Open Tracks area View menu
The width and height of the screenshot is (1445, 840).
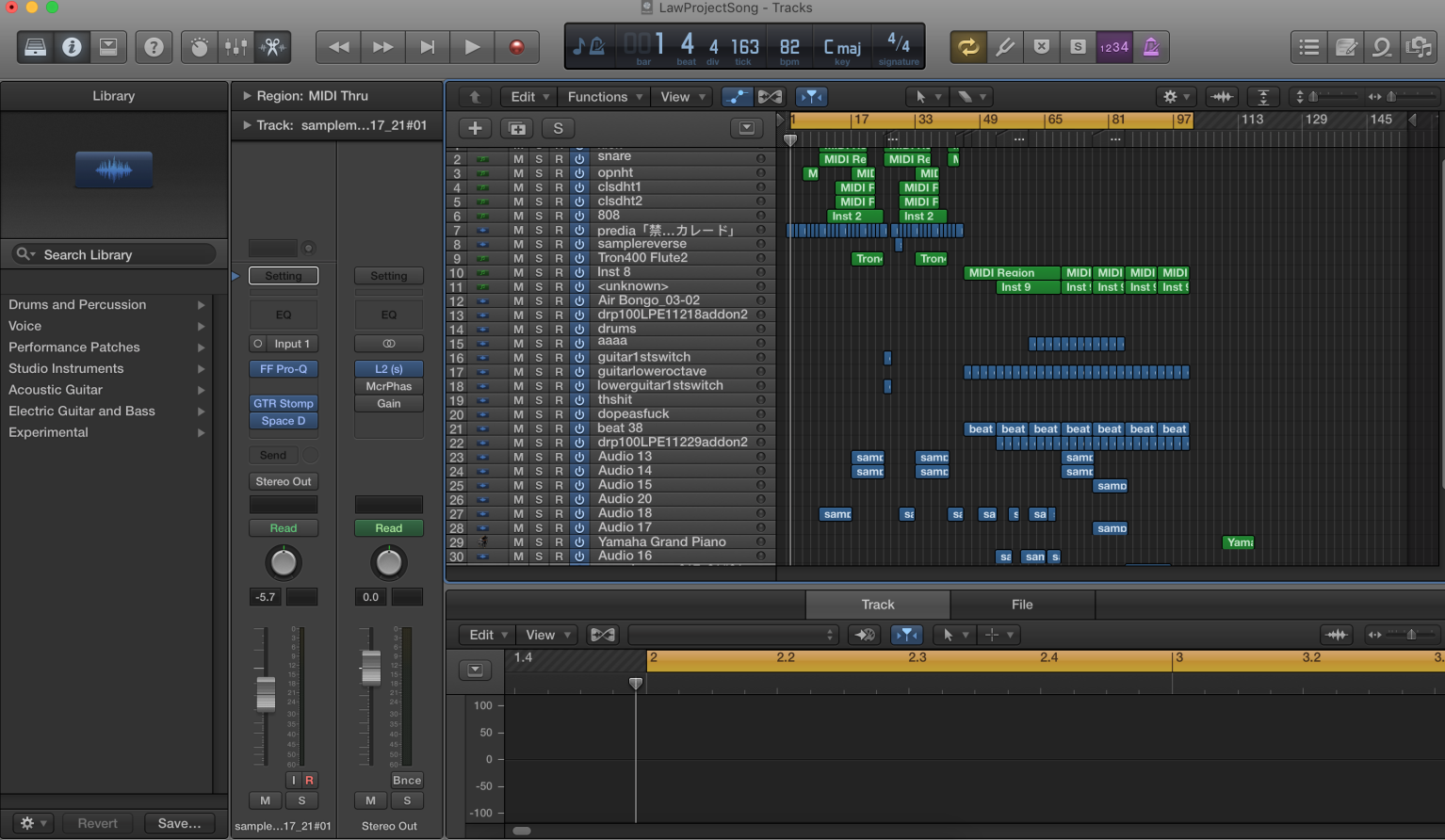(x=681, y=96)
